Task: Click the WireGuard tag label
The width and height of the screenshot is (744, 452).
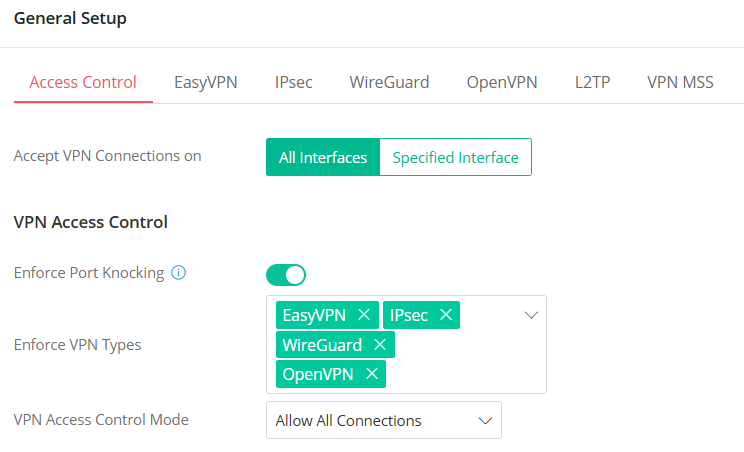Action: [322, 344]
